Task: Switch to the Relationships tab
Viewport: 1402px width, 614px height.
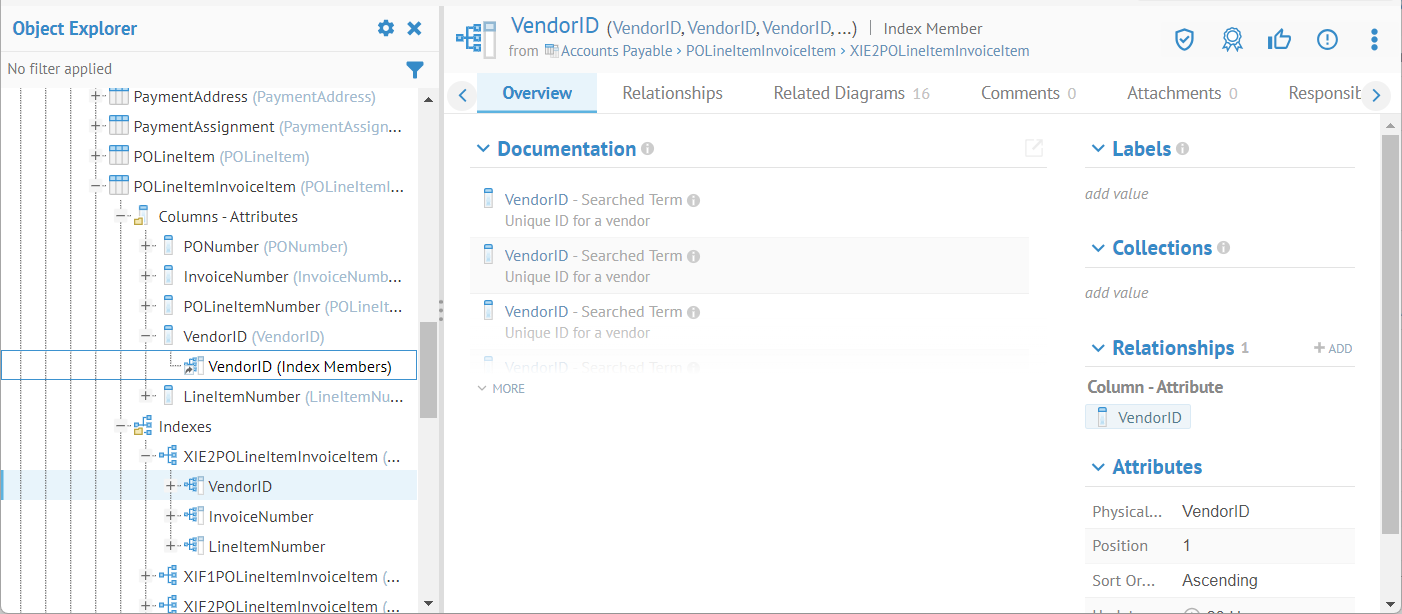Action: pyautogui.click(x=672, y=93)
